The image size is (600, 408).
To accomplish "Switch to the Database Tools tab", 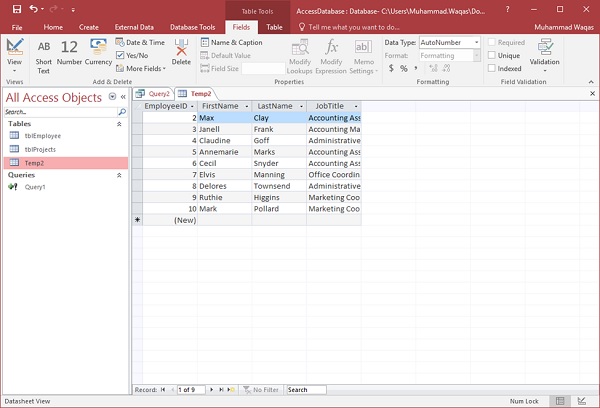I will (x=191, y=27).
